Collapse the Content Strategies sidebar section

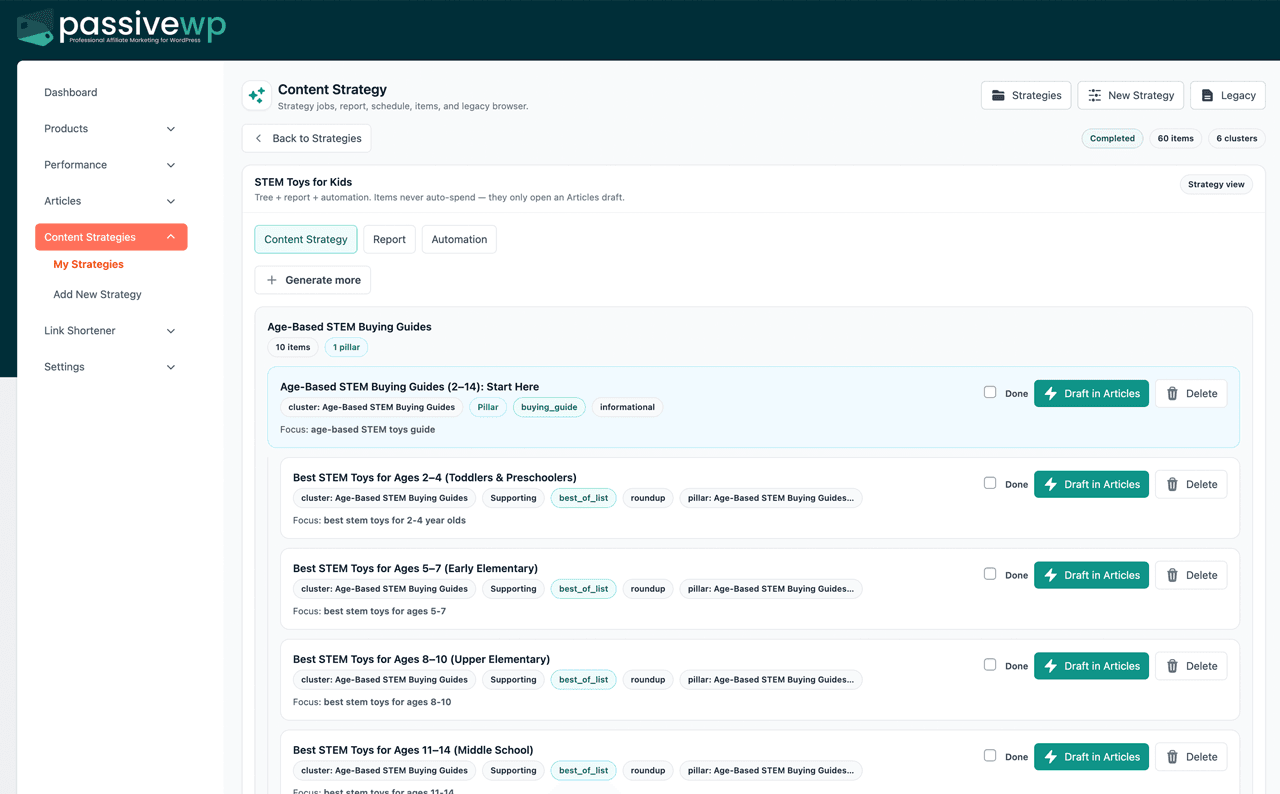pos(110,236)
